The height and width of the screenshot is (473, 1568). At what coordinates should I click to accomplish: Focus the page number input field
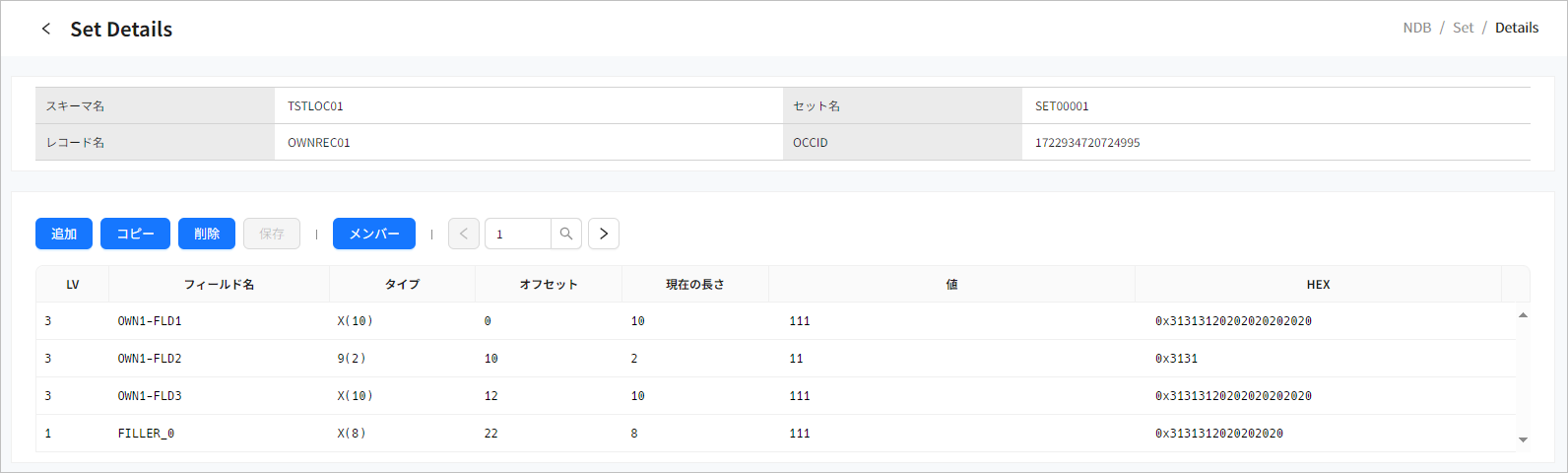coord(518,234)
